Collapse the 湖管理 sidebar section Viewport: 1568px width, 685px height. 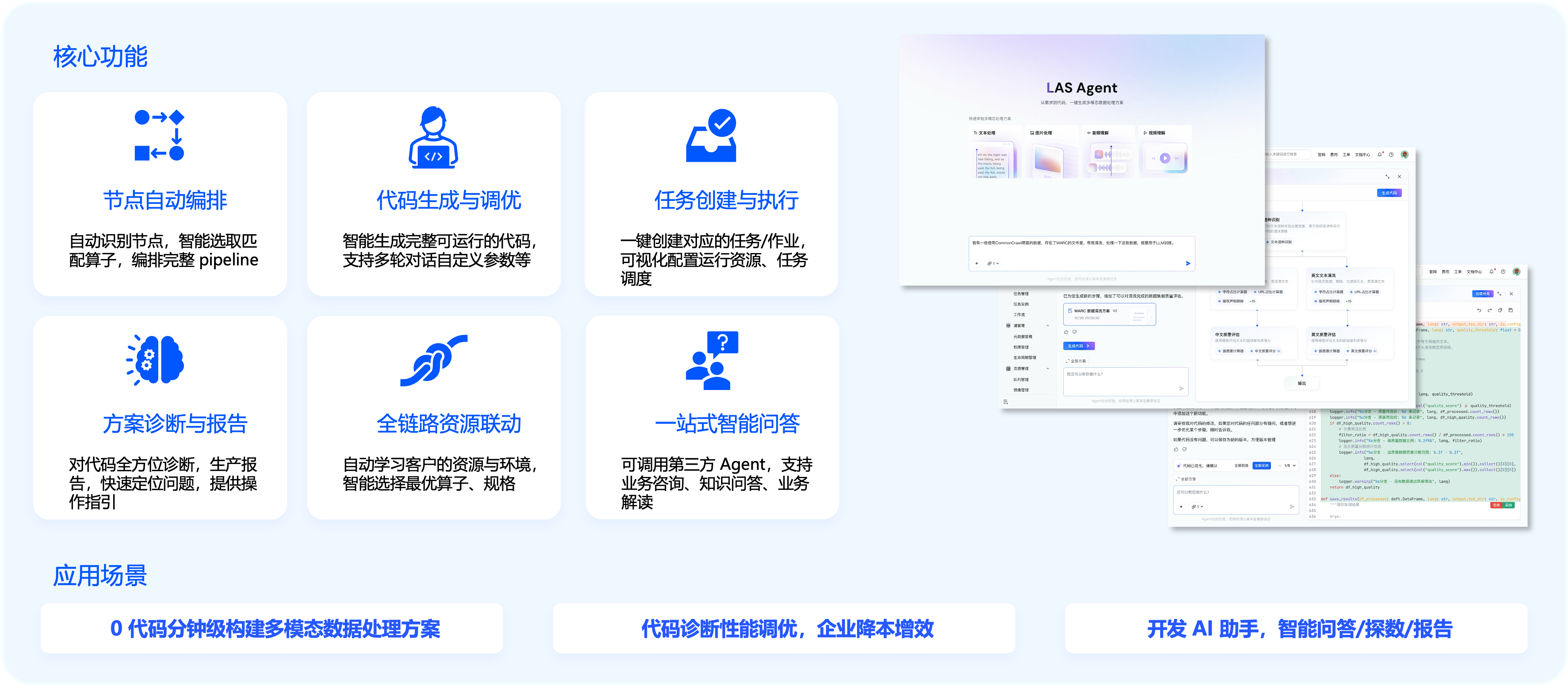pyautogui.click(x=1047, y=325)
